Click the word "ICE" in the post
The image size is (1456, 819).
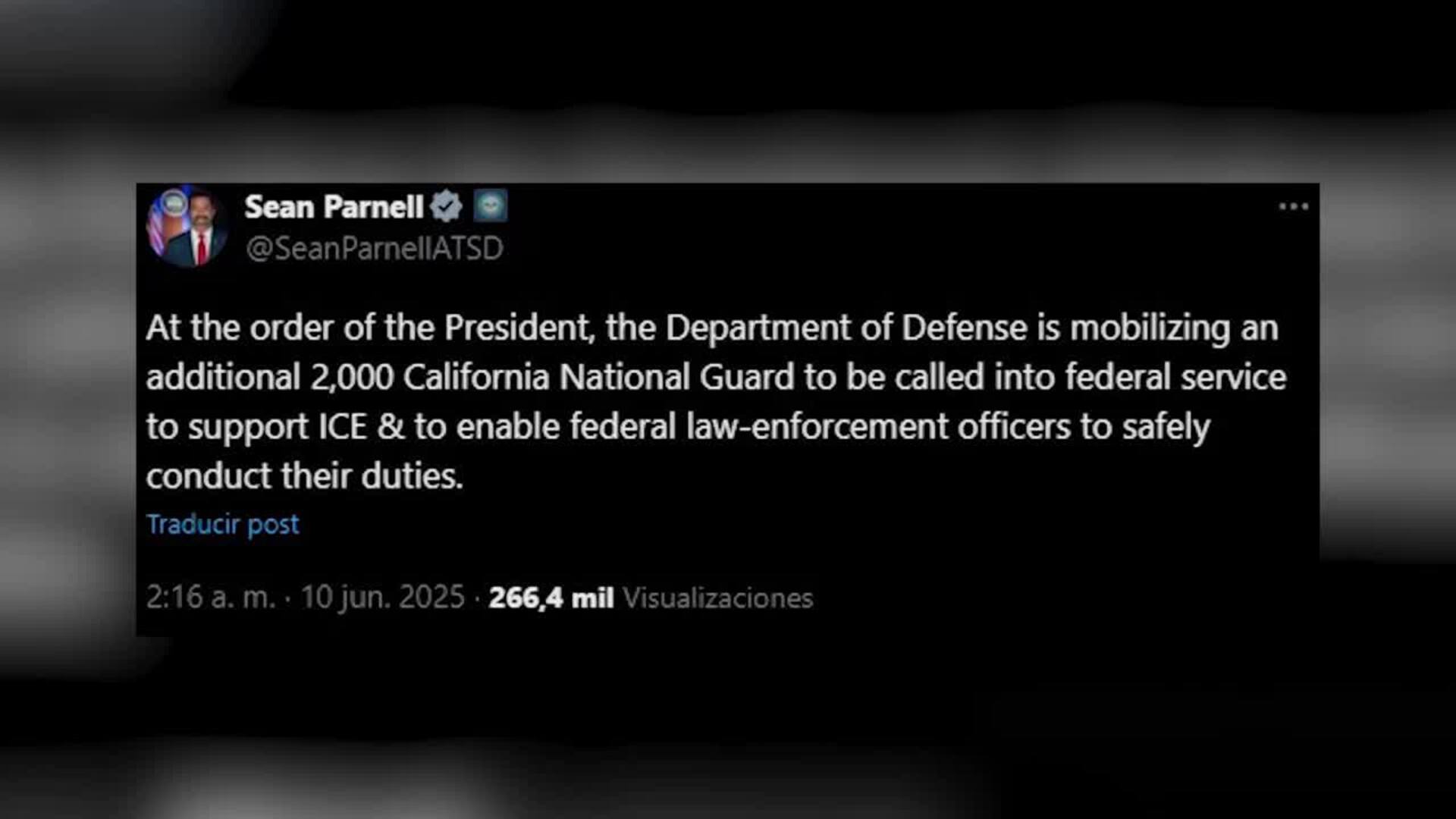point(343,427)
